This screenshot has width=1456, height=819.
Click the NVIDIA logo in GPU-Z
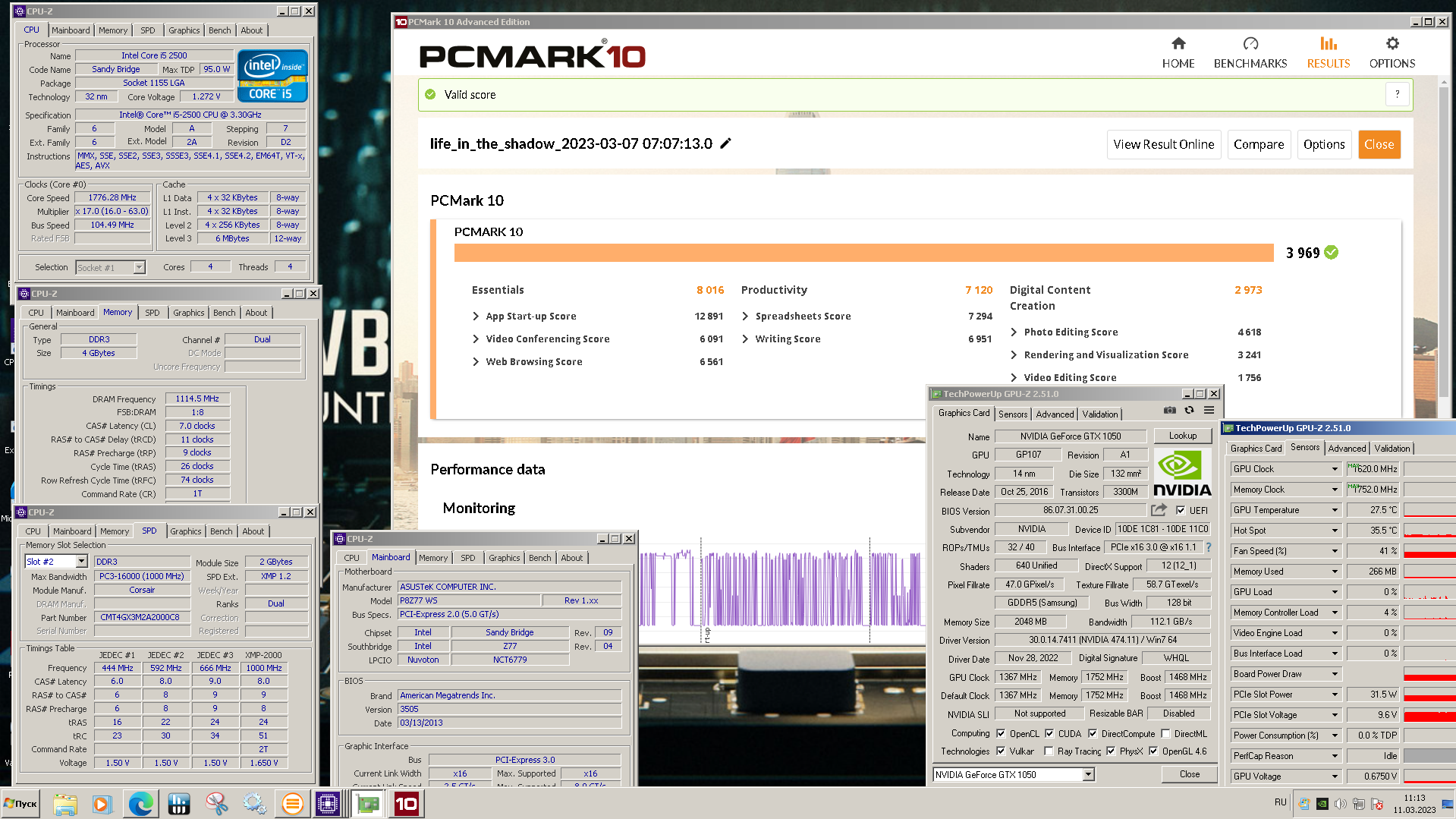tap(1182, 473)
